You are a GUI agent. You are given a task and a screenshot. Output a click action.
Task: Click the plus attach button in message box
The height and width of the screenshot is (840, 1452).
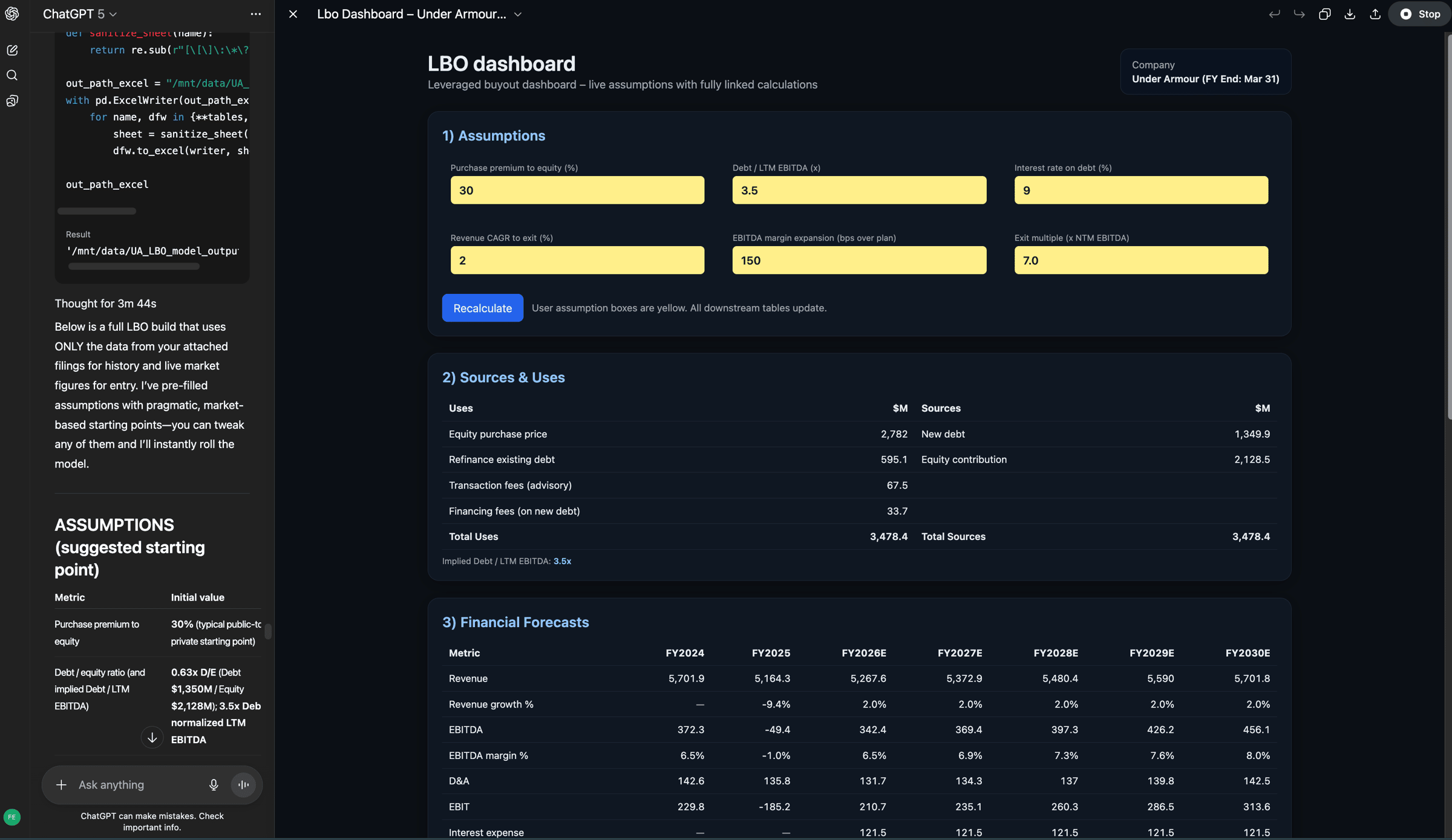click(61, 785)
